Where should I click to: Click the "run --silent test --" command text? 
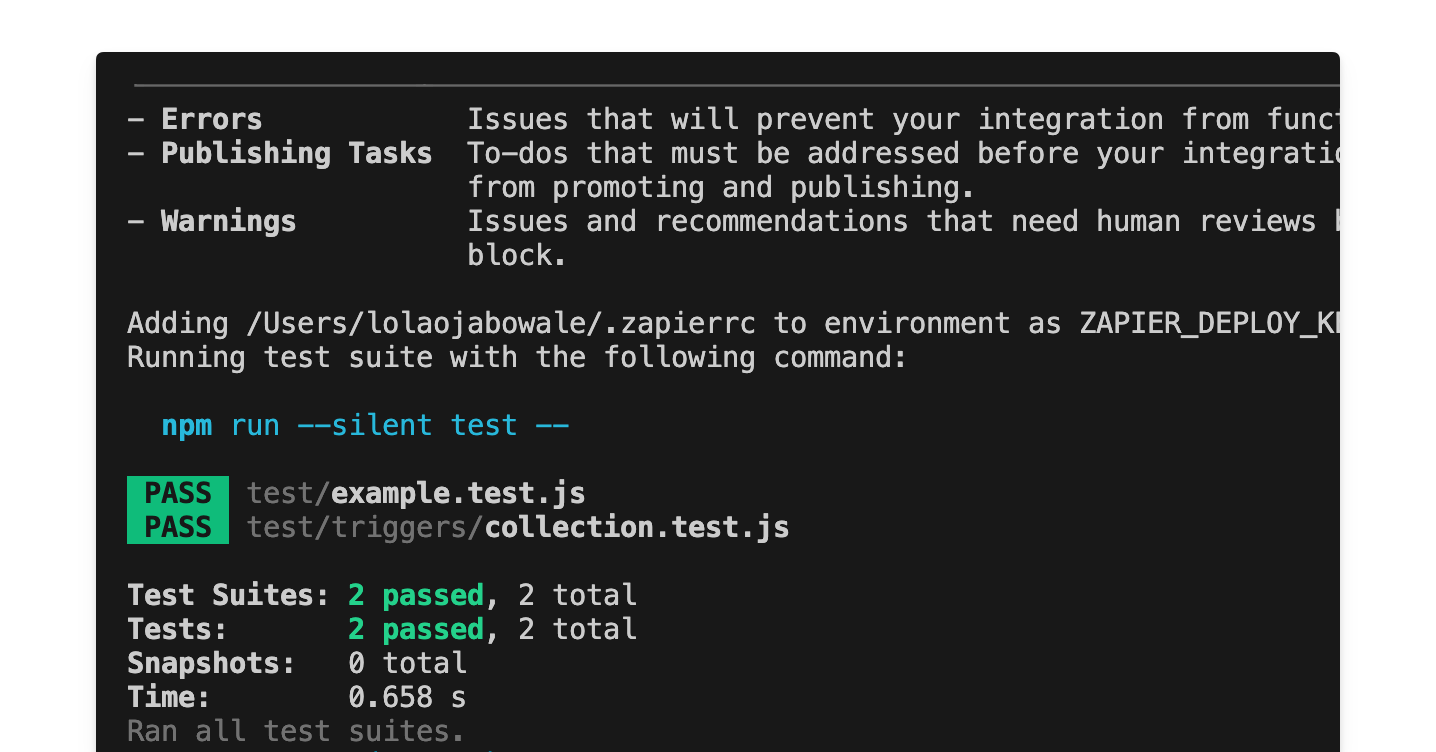click(400, 425)
